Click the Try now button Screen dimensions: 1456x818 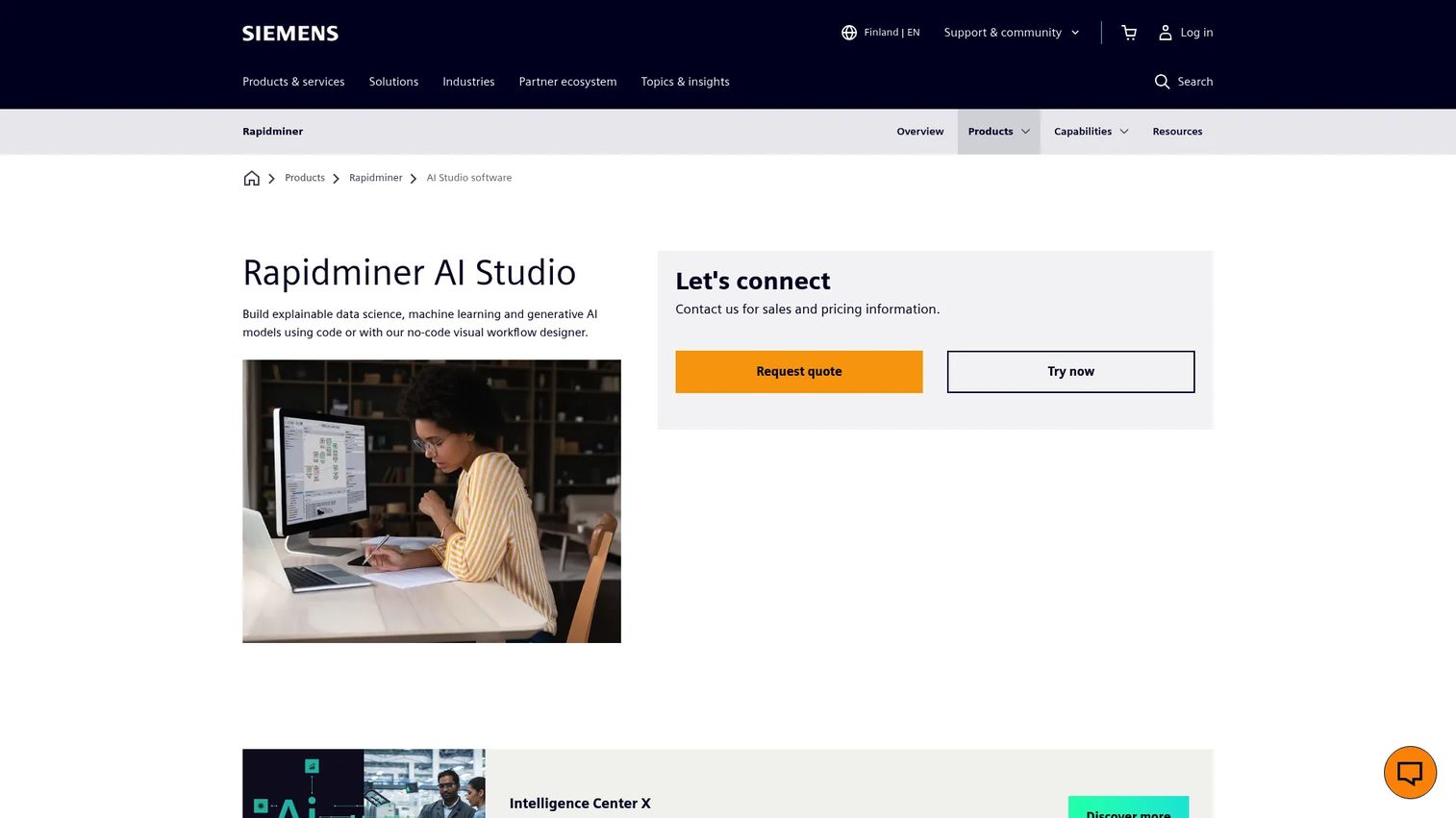(1070, 372)
